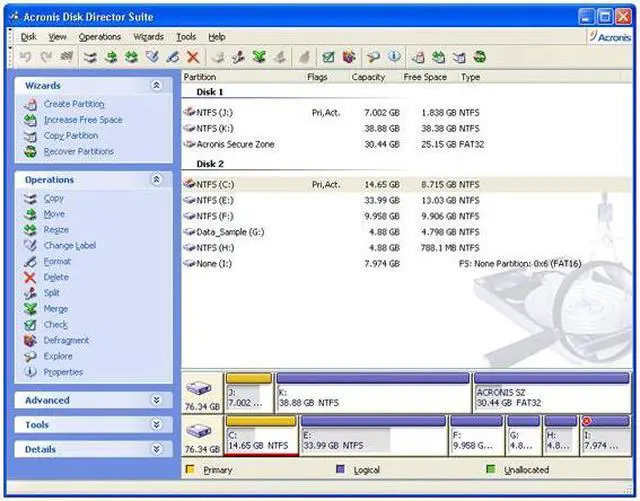Expand the Tools sidebar panel

coord(156,425)
